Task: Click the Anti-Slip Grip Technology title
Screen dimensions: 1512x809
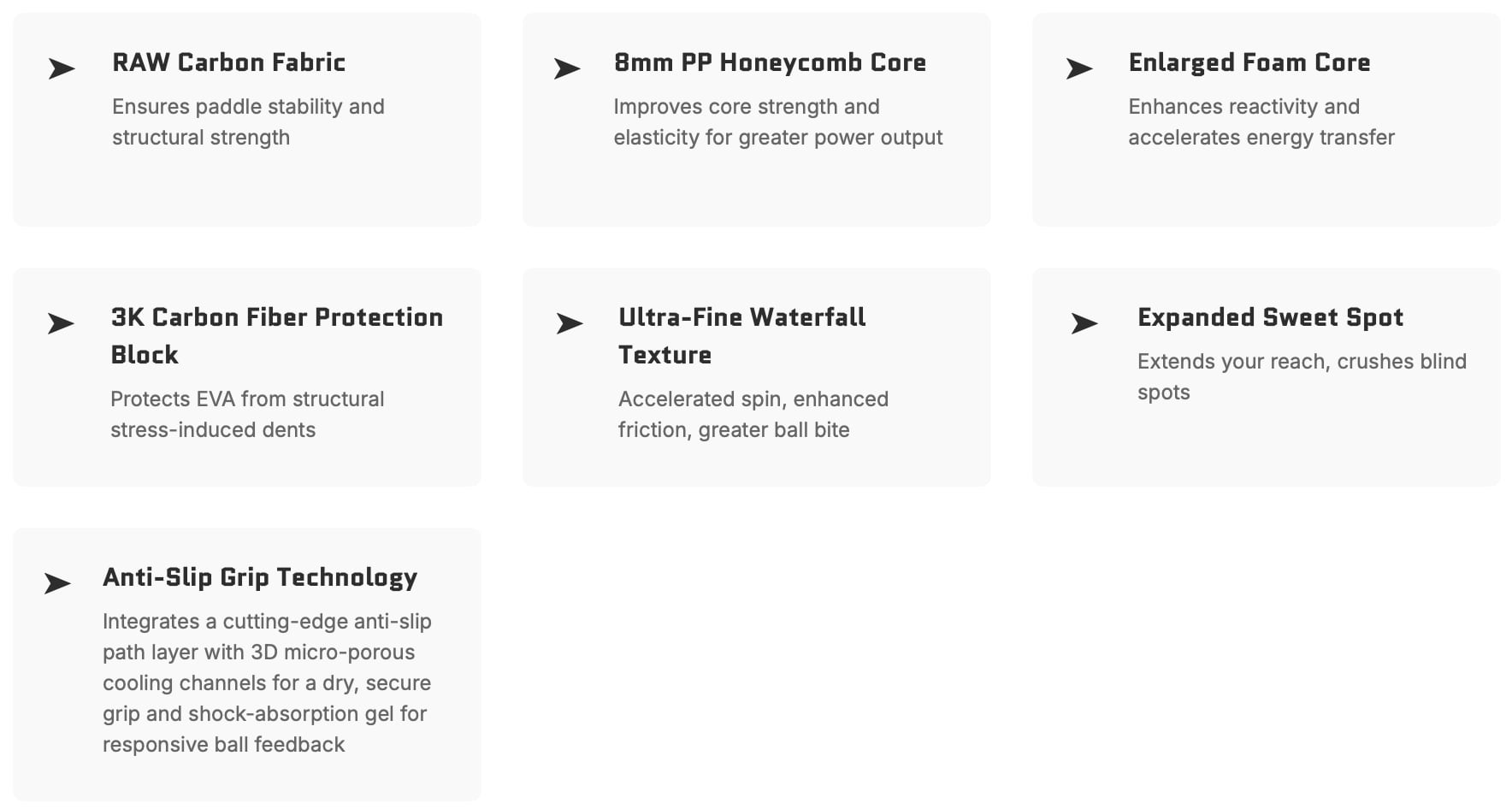Action: [x=260, y=577]
